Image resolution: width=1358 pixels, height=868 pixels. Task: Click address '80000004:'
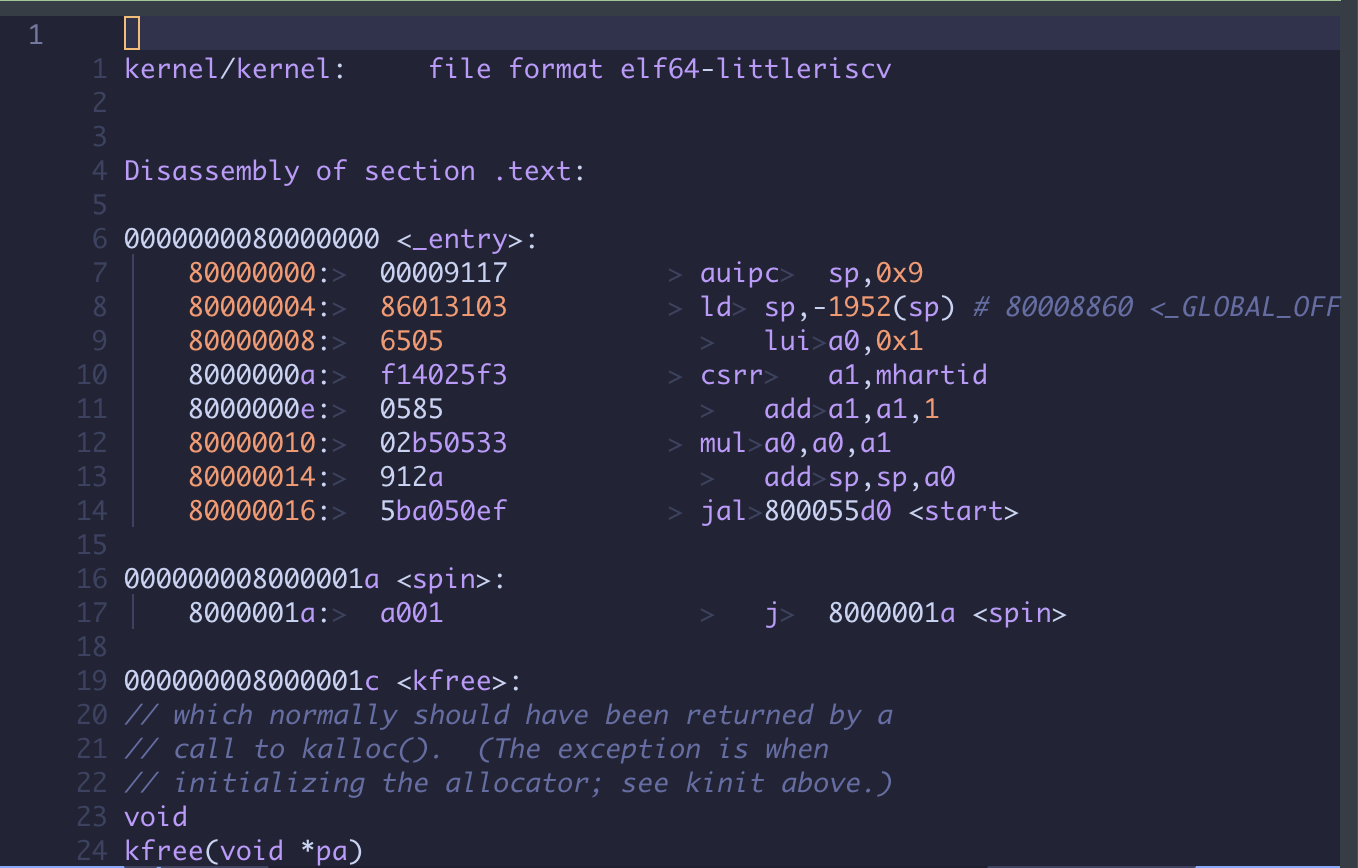point(260,307)
